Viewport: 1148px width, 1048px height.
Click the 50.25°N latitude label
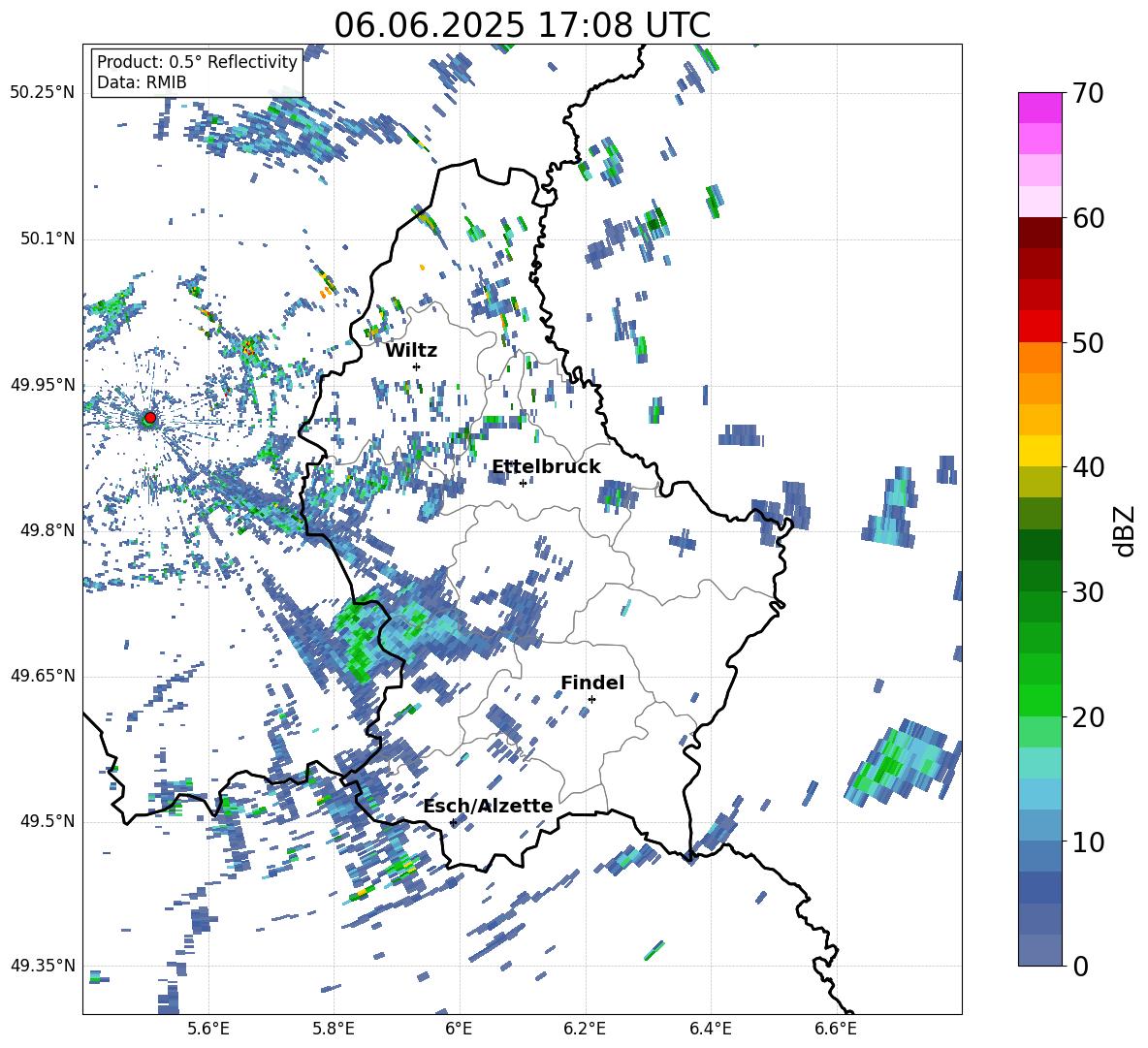[43, 93]
